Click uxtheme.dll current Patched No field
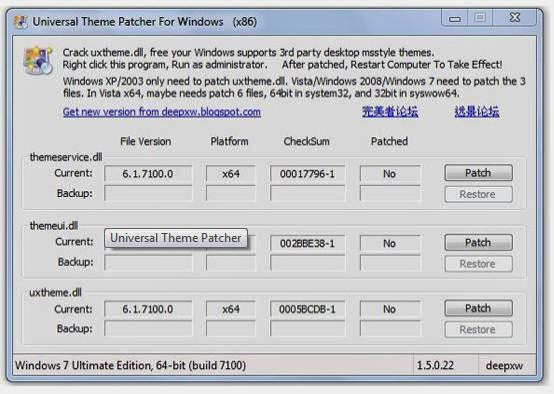Viewport: 554px width, 394px height. [x=390, y=309]
